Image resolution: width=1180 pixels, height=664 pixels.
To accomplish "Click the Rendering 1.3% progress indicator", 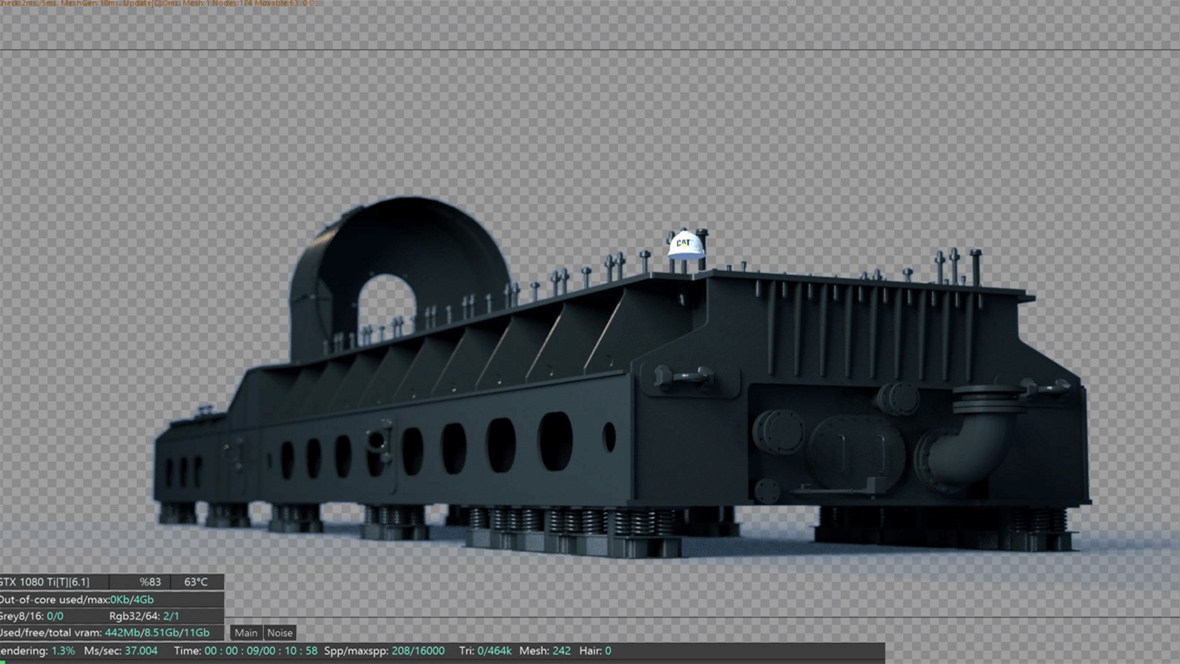I will coord(35,650).
